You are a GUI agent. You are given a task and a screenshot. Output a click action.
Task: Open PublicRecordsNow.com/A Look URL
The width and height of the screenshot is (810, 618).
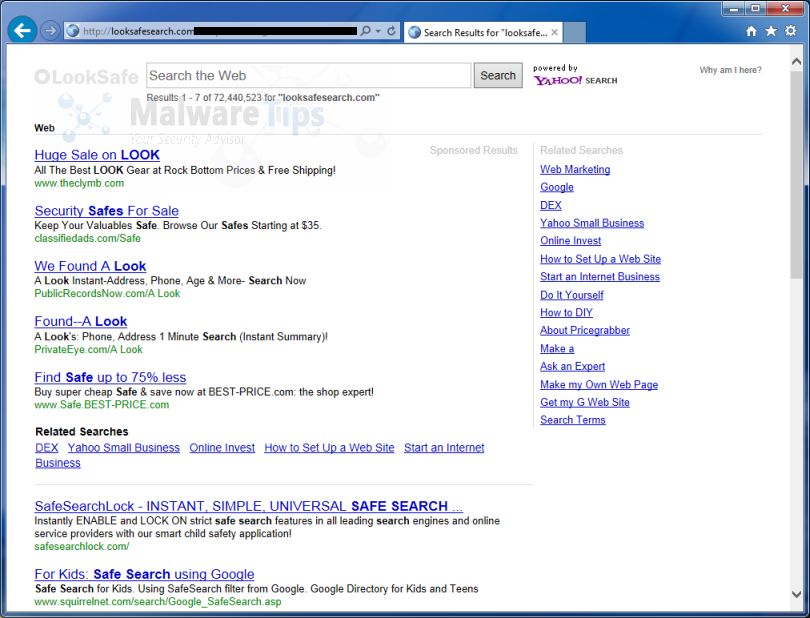[107, 293]
